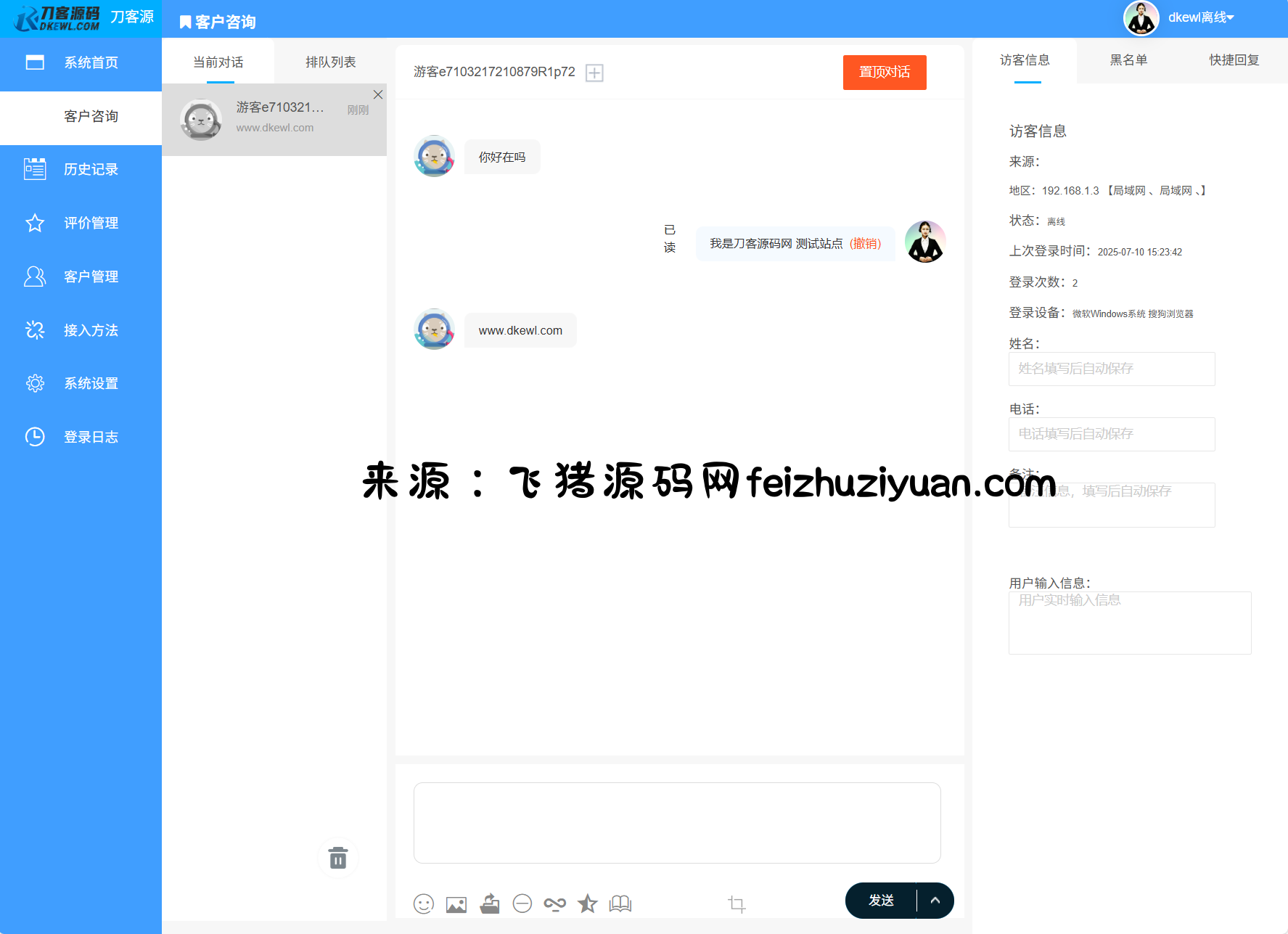Image resolution: width=1288 pixels, height=934 pixels.
Task: Open the emoji picker in chat toolbar
Action: [x=424, y=904]
